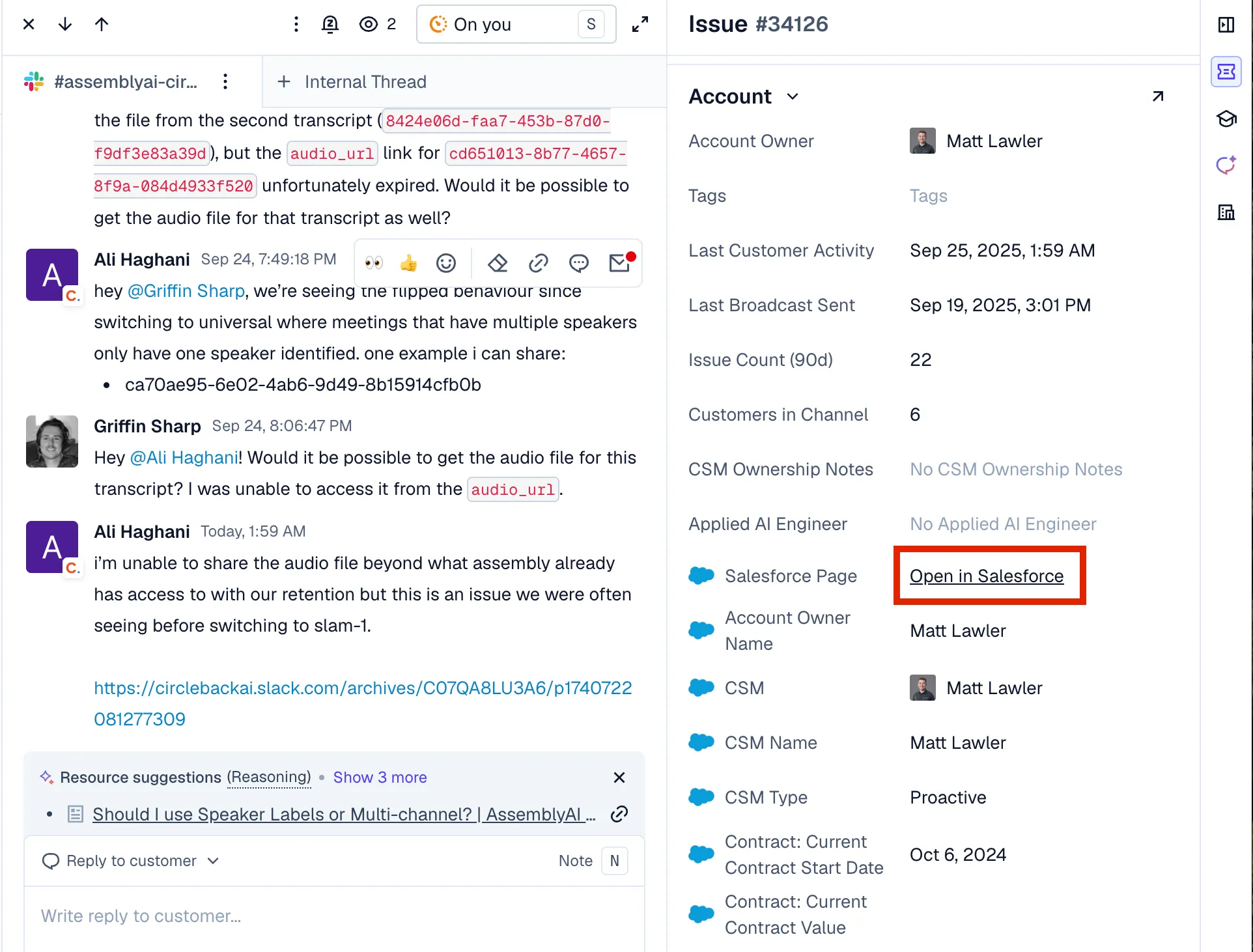Screen dimensions: 1253x952
Task: Expand the Account section chevron
Action: [793, 97]
